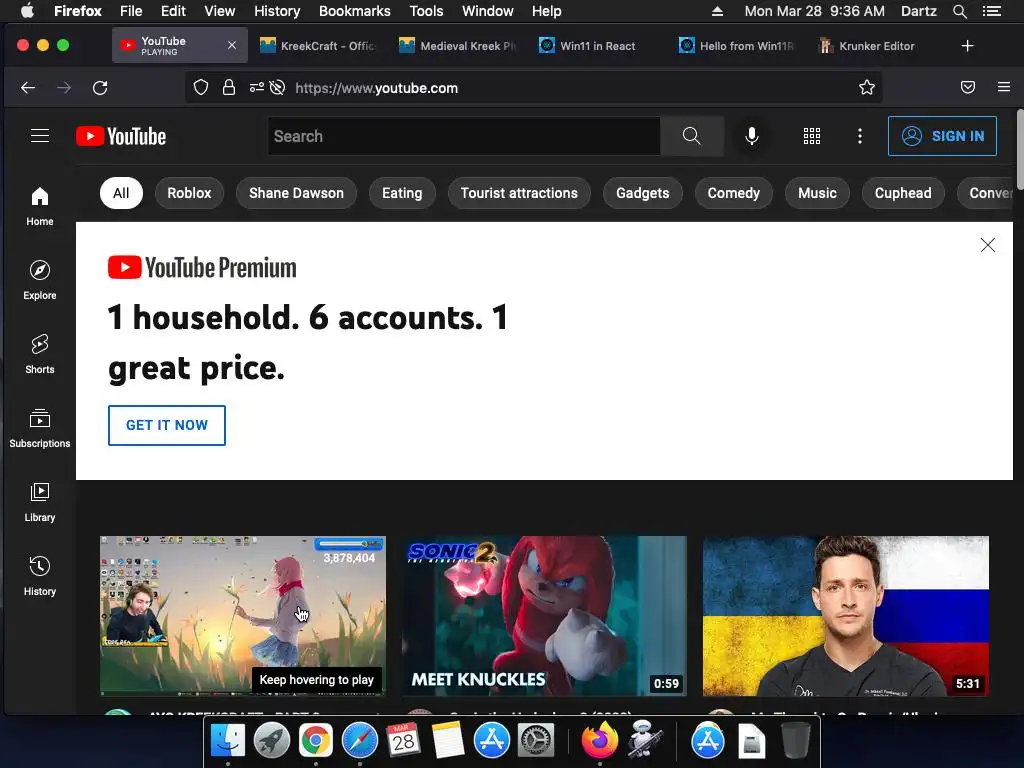Image resolution: width=1024 pixels, height=768 pixels.
Task: Open a new tab with the plus button
Action: click(x=968, y=46)
